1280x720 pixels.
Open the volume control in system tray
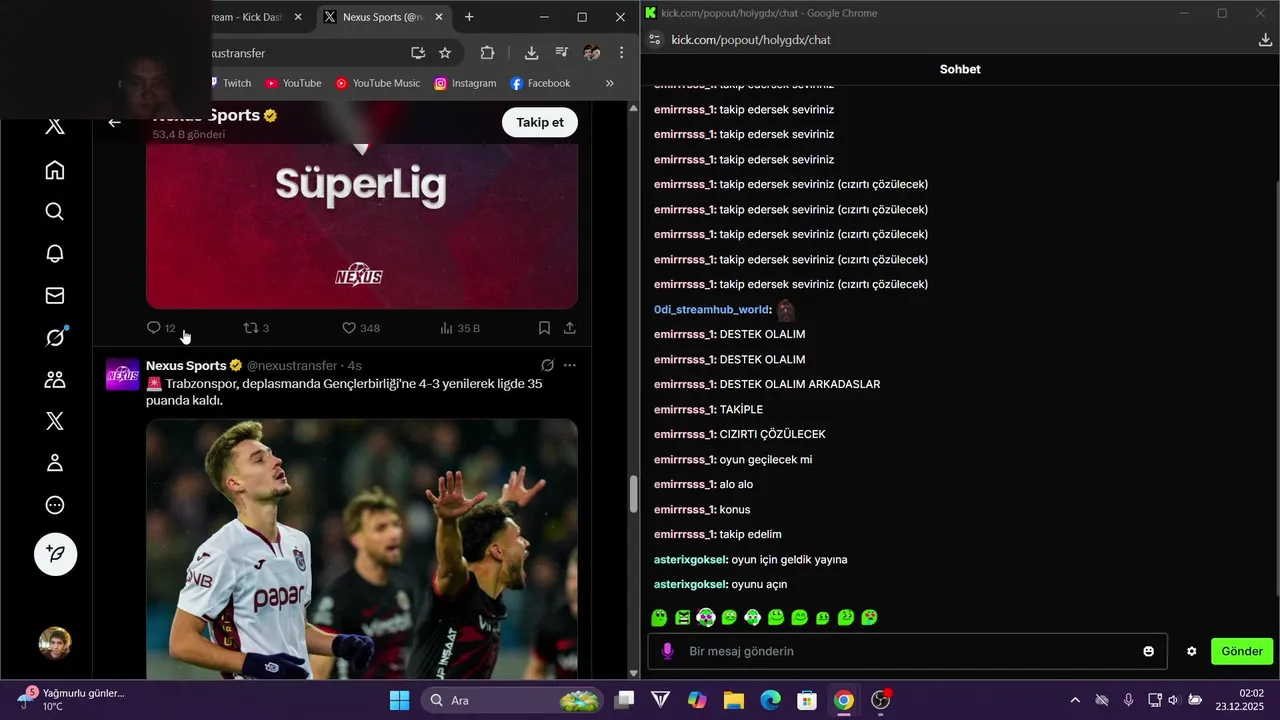click(1173, 700)
